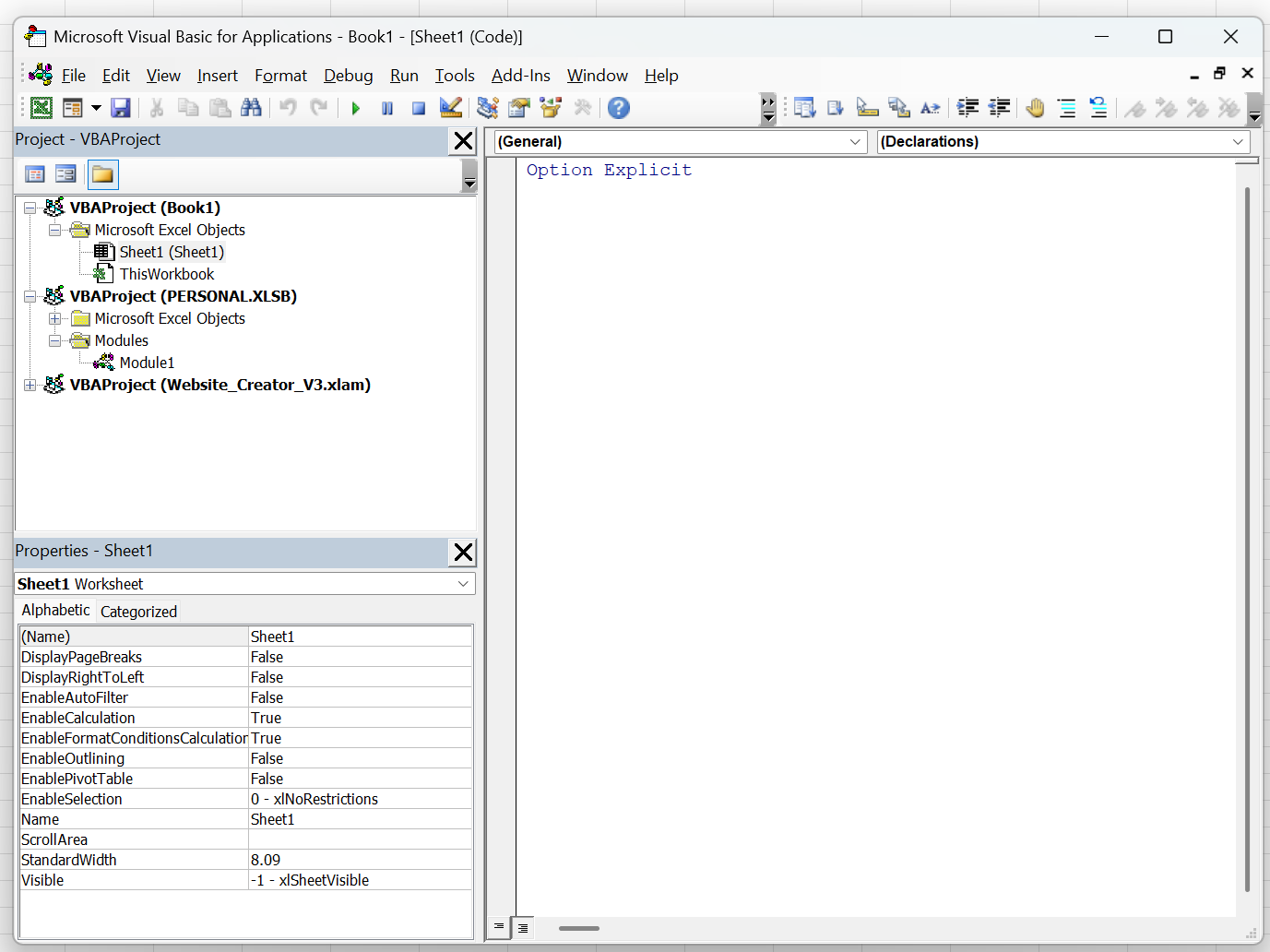
Task: Open Object Browser toolbar icon
Action: [x=551, y=108]
